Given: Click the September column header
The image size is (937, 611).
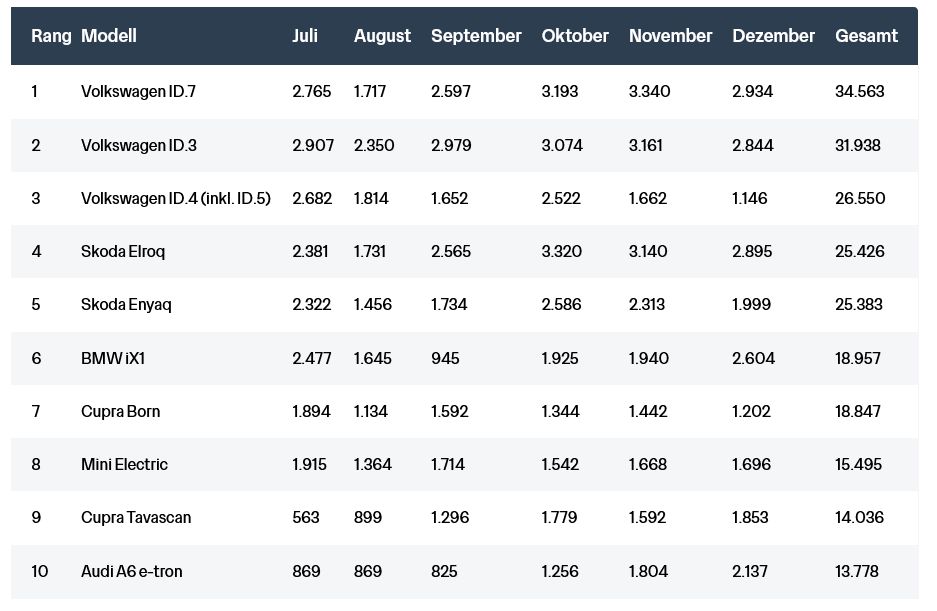Looking at the screenshot, I should pyautogui.click(x=476, y=36).
